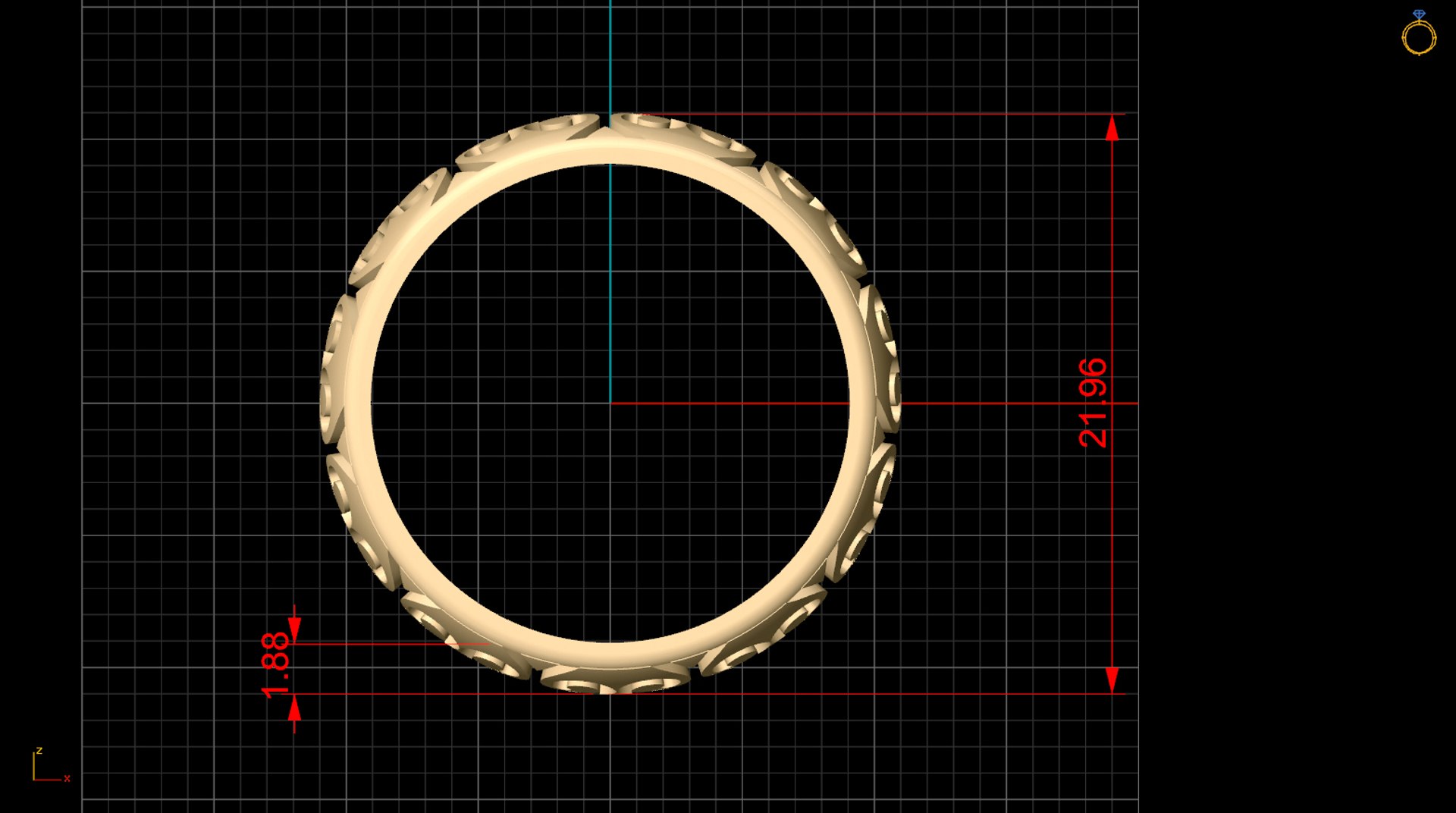Click the Z/X axis orientation indicator
The height and width of the screenshot is (813, 1456).
point(51,764)
